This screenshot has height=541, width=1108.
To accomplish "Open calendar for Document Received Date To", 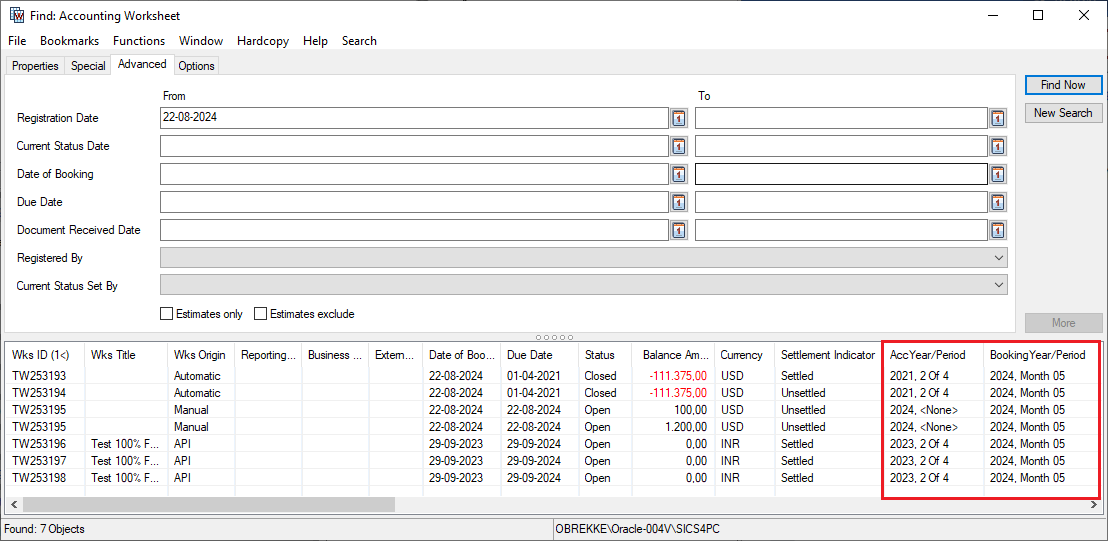I will click(x=997, y=230).
